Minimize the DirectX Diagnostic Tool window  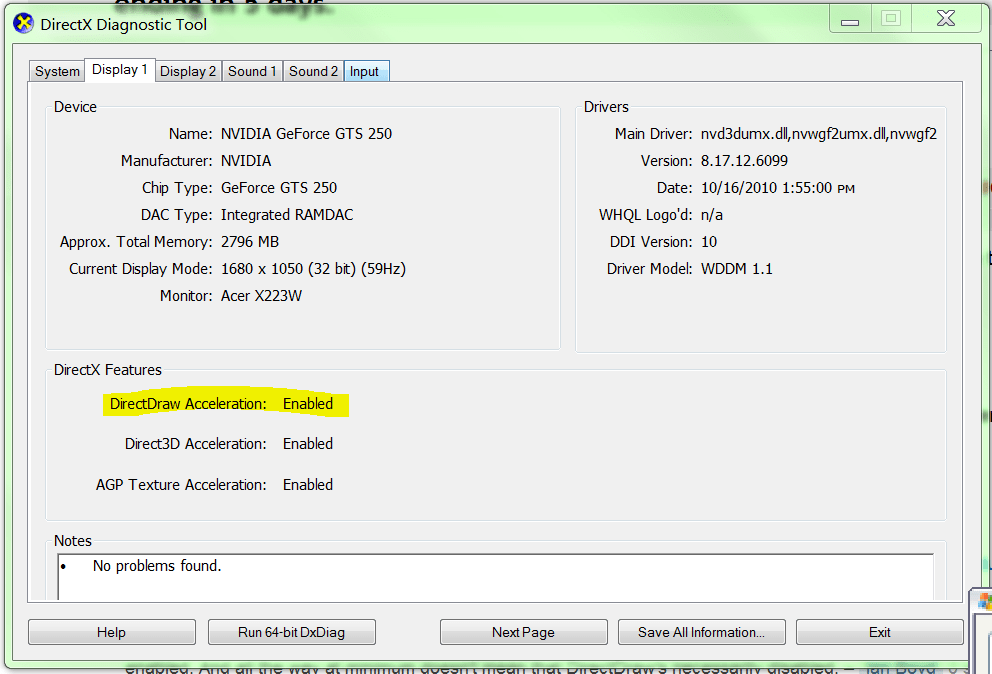[850, 19]
